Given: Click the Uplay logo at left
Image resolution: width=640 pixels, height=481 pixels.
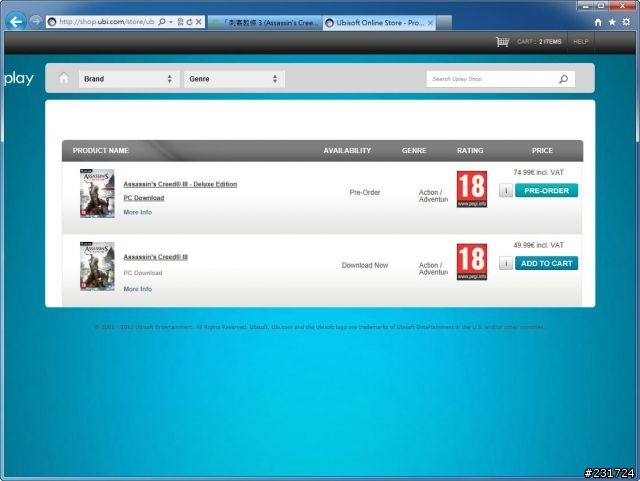Looking at the screenshot, I should coord(19,78).
